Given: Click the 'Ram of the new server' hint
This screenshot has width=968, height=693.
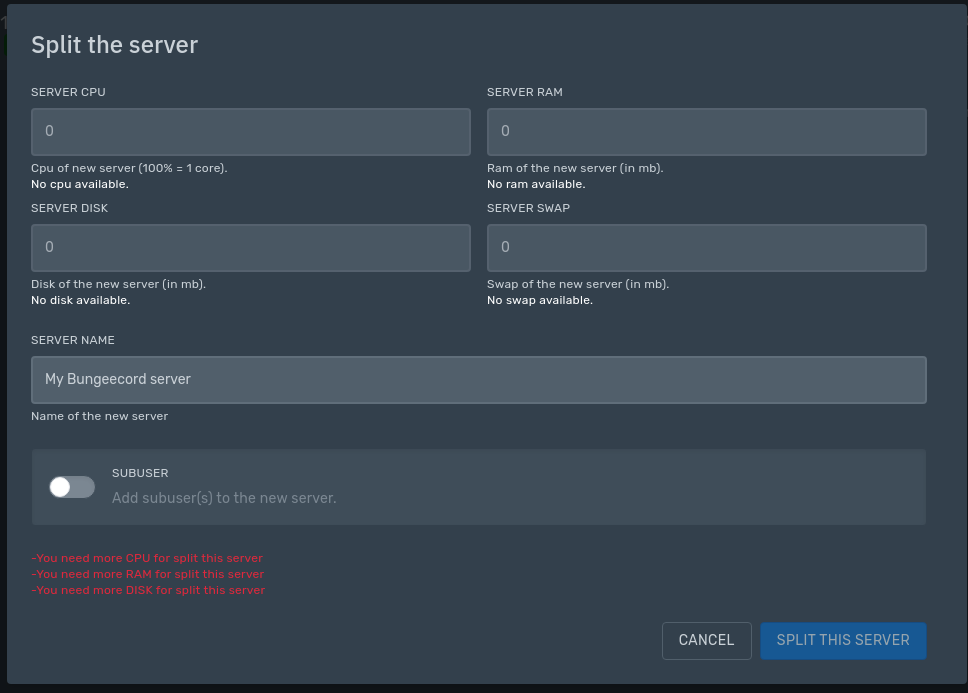Looking at the screenshot, I should click(x=575, y=168).
